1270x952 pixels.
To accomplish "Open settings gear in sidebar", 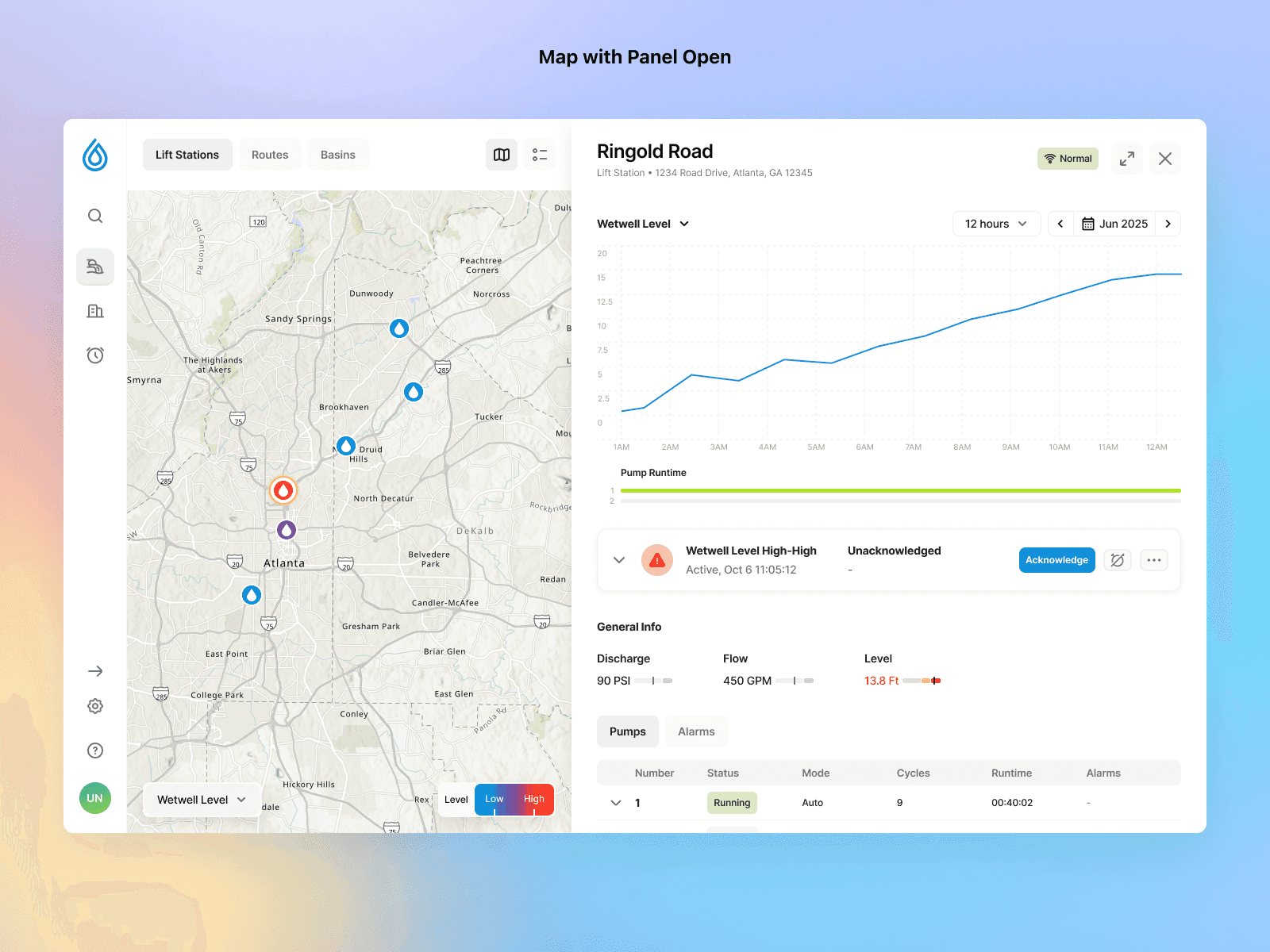I will coord(95,706).
